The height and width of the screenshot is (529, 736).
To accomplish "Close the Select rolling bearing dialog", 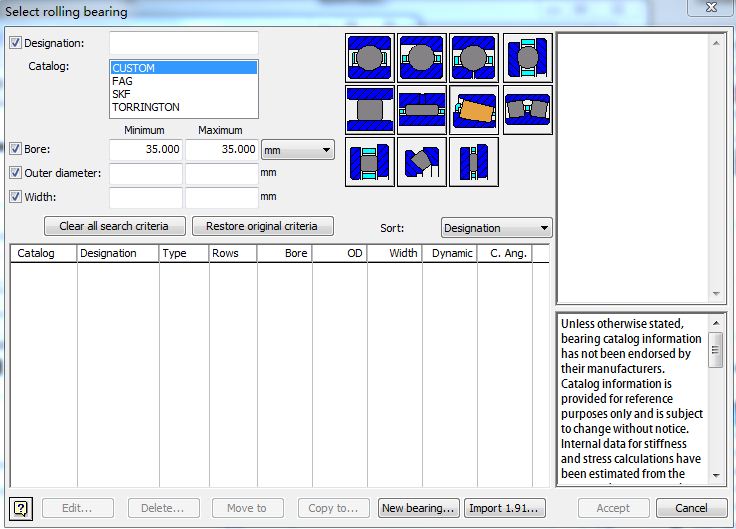I will [712, 8].
